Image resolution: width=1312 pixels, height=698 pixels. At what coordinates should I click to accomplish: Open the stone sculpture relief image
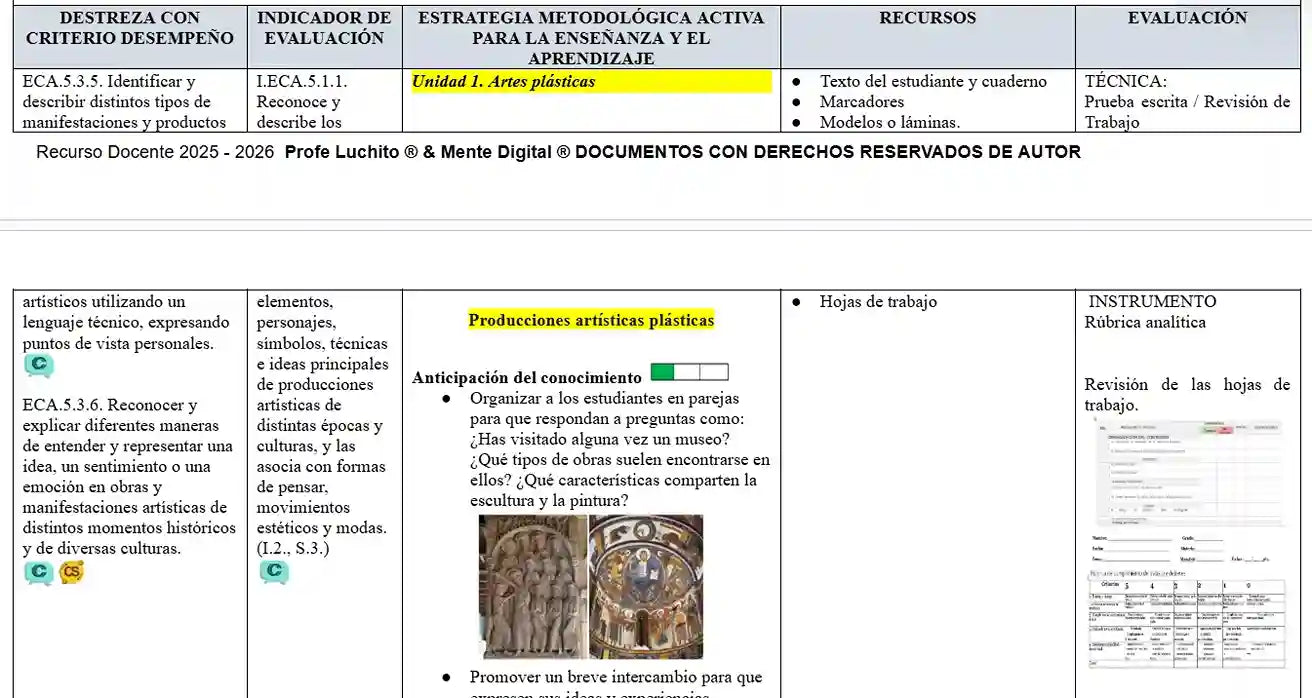pos(532,586)
